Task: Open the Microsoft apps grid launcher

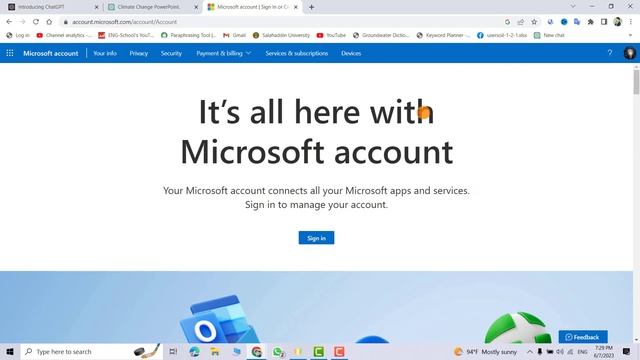Action: click(x=10, y=53)
